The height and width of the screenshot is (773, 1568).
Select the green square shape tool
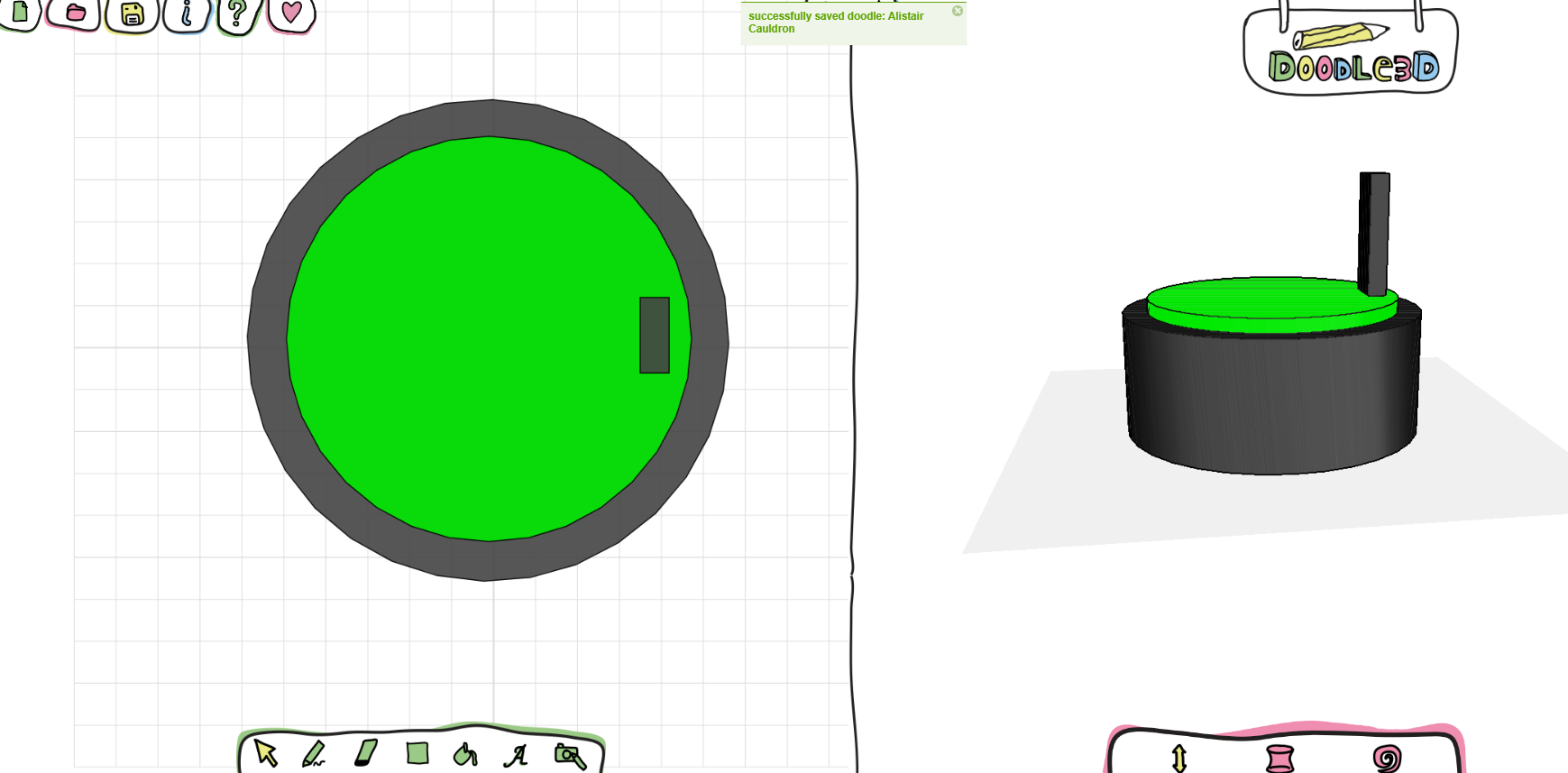[417, 753]
